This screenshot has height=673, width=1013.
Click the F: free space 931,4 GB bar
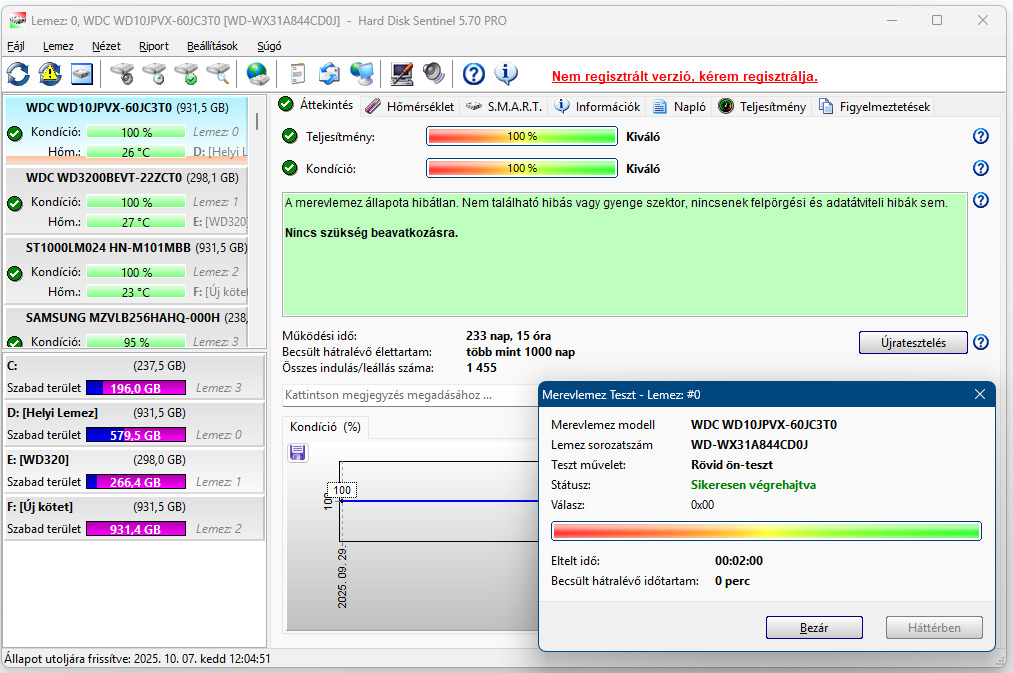(136, 529)
